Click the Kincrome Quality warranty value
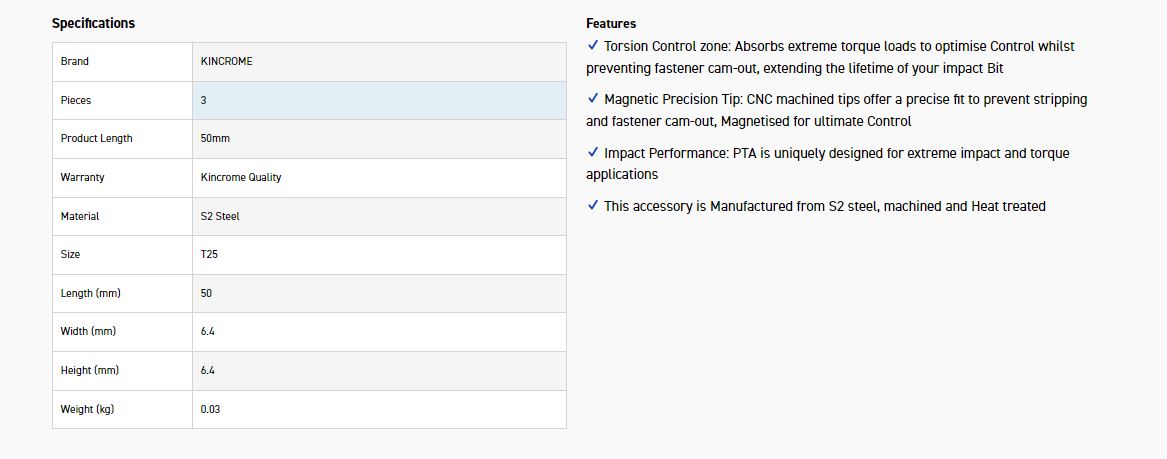 point(241,177)
